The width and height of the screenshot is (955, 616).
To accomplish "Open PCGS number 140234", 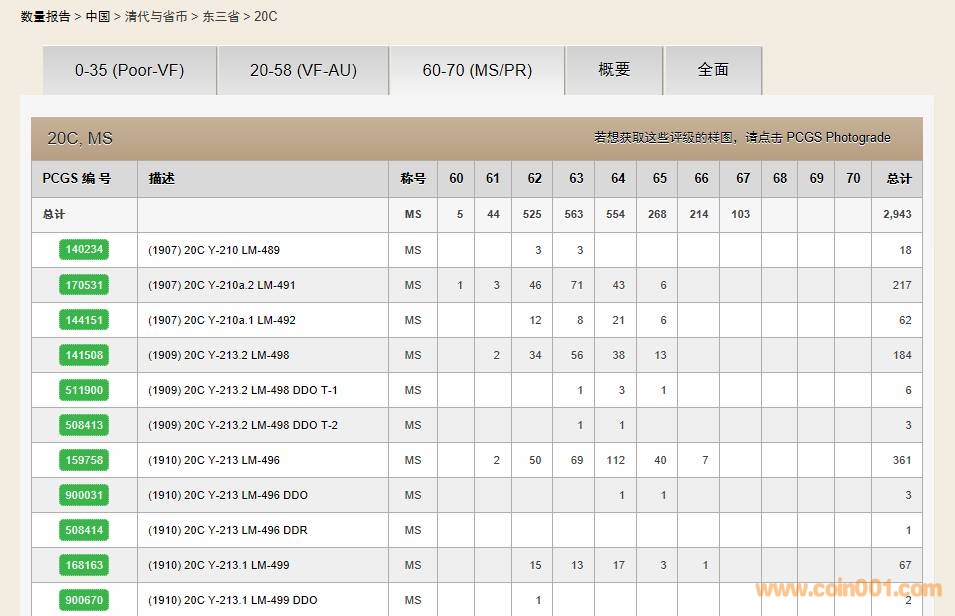I will click(84, 250).
